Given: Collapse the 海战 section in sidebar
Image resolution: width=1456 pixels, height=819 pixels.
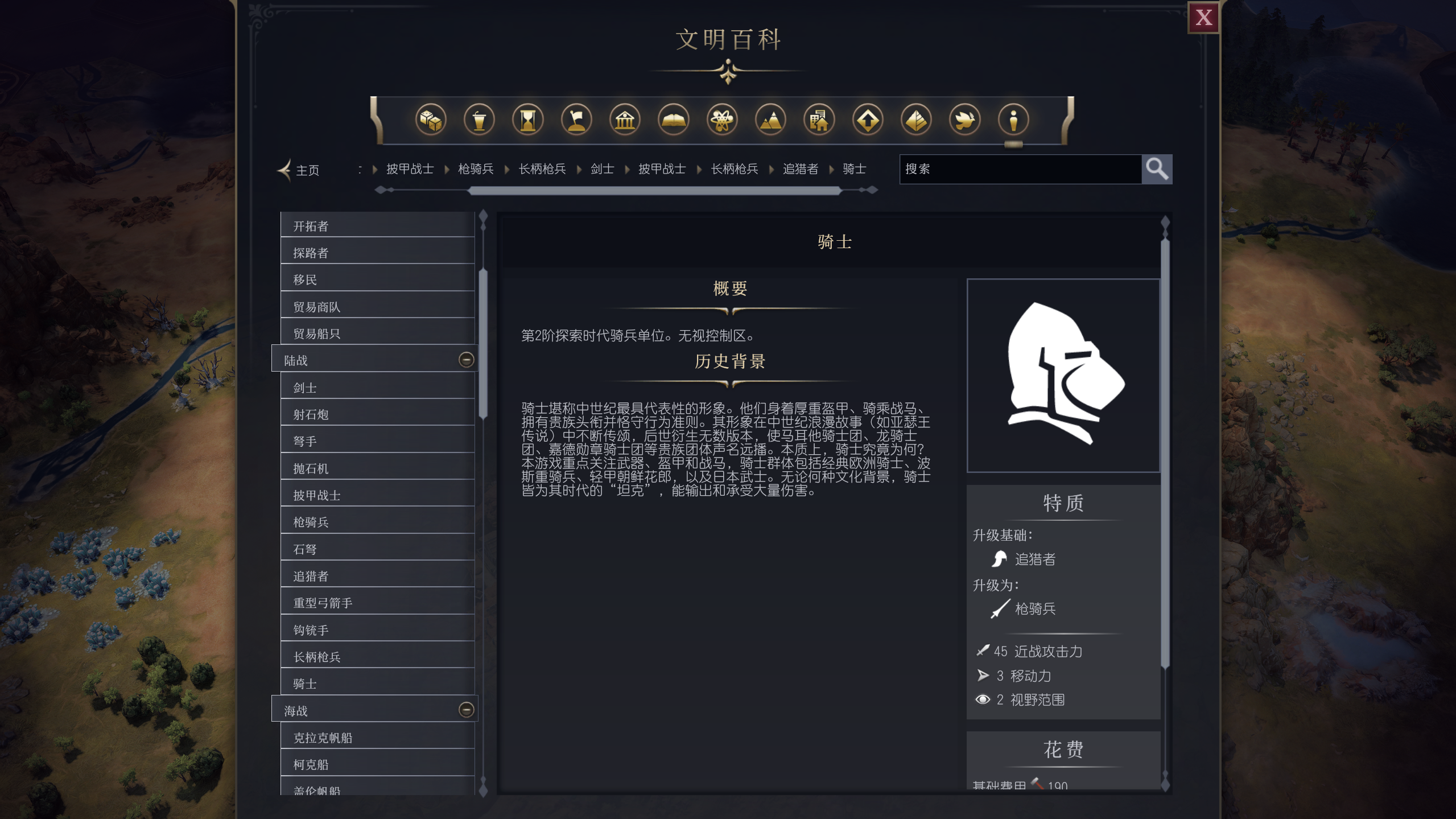Looking at the screenshot, I should click(466, 710).
